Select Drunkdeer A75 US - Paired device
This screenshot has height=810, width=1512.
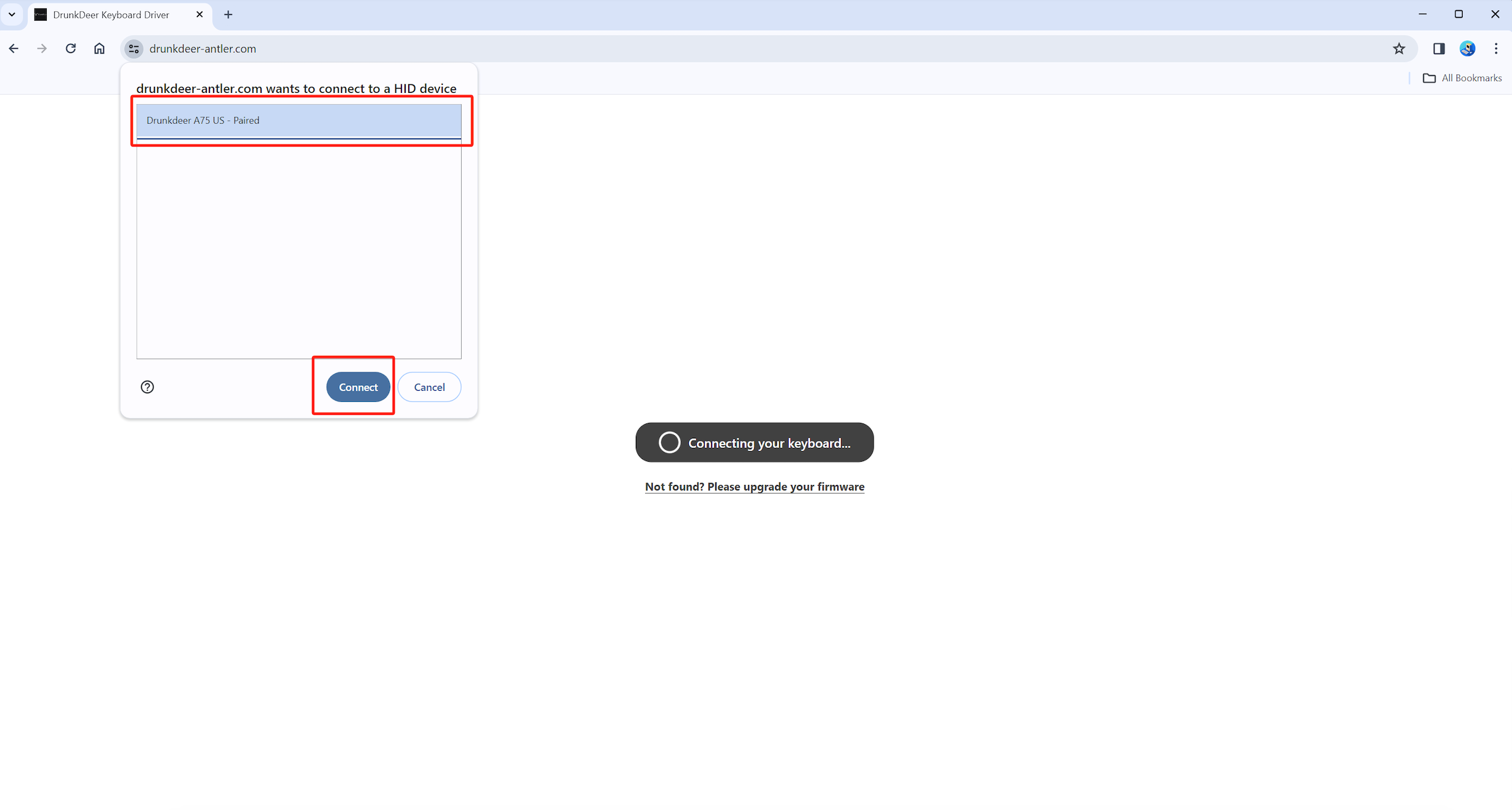tap(299, 121)
